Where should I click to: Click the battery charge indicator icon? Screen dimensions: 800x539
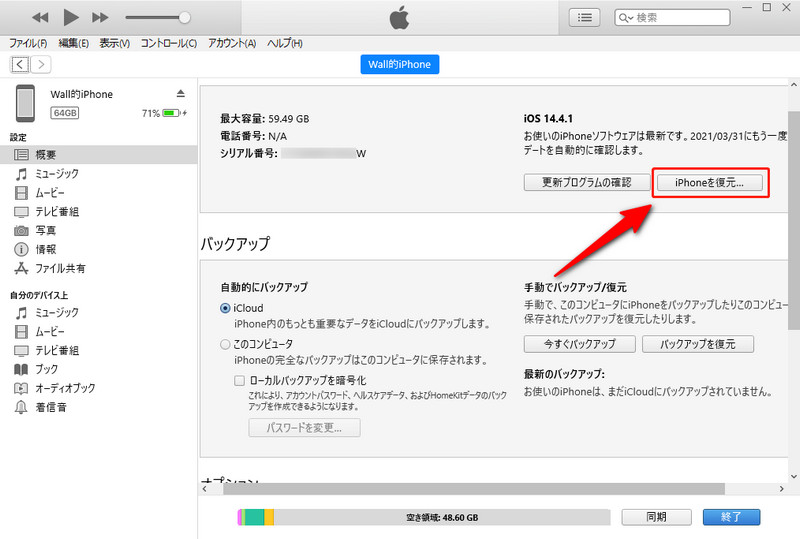(x=171, y=113)
